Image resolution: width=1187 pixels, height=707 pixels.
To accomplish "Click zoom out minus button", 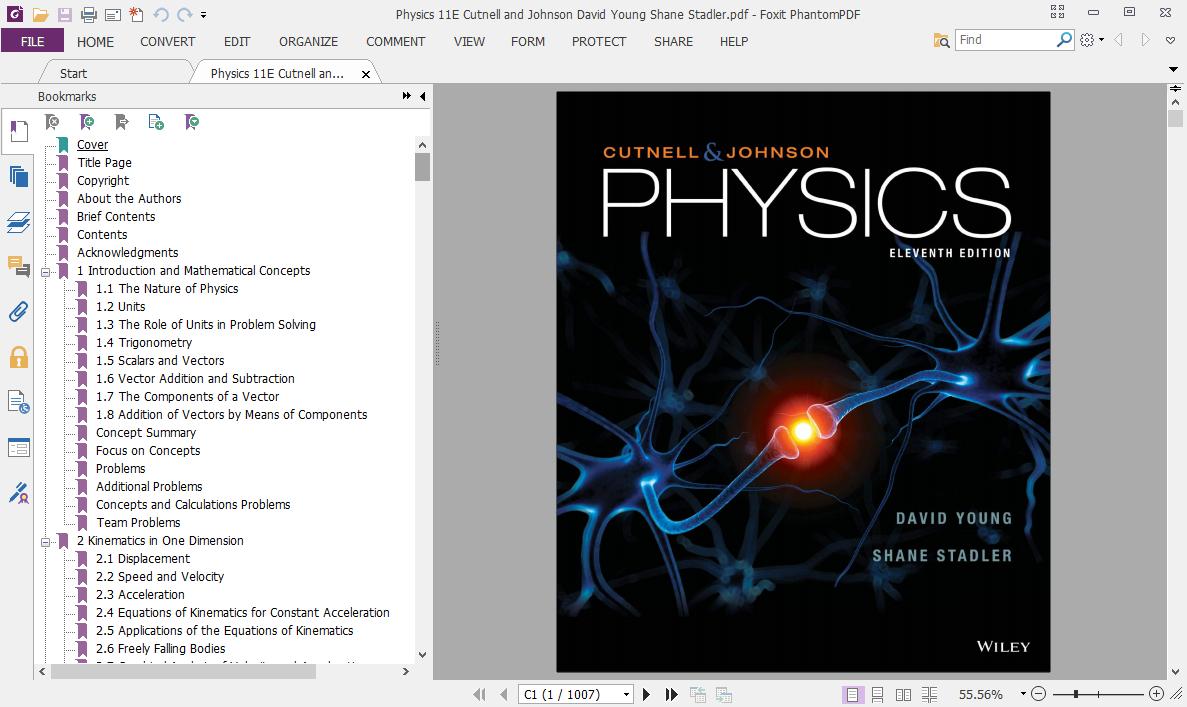I will coord(1039,693).
